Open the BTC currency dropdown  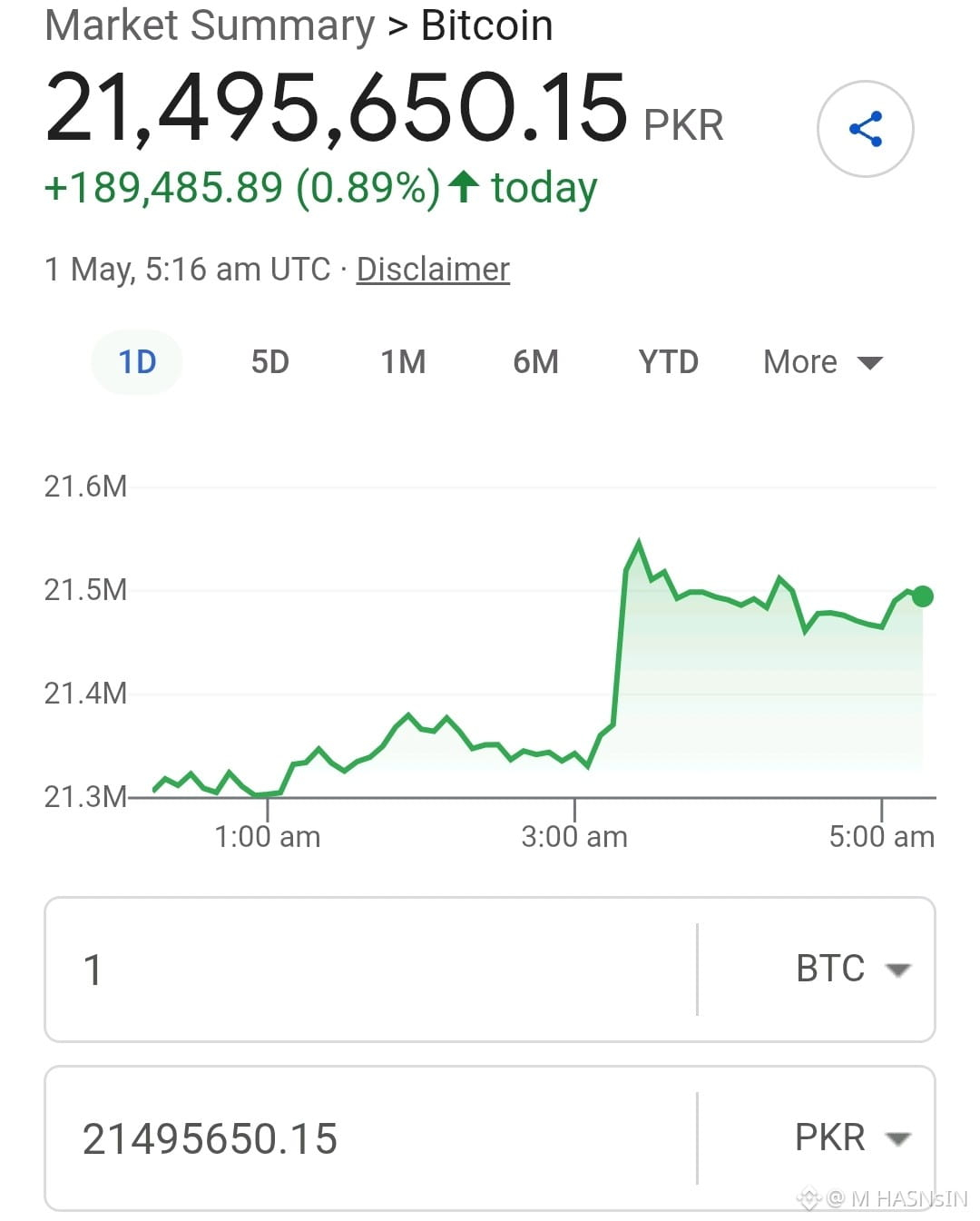coord(852,969)
